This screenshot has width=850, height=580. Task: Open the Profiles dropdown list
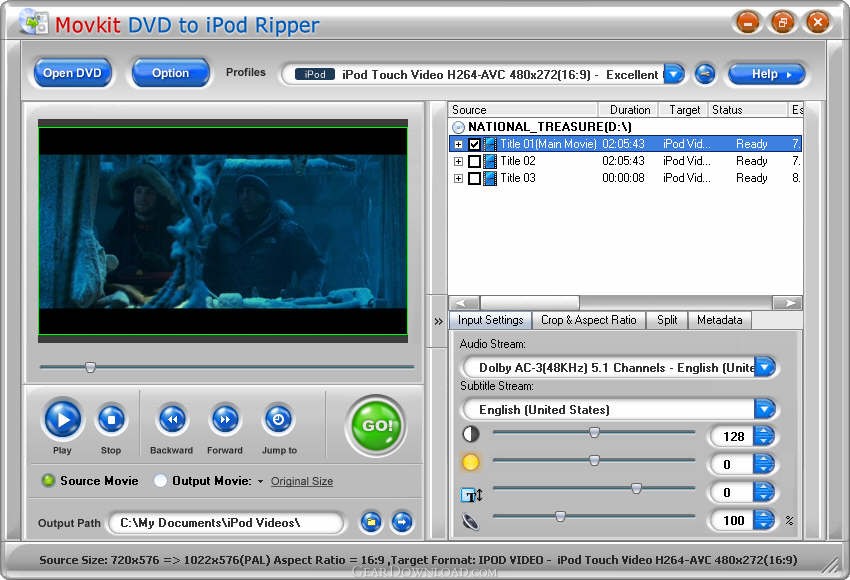click(674, 74)
